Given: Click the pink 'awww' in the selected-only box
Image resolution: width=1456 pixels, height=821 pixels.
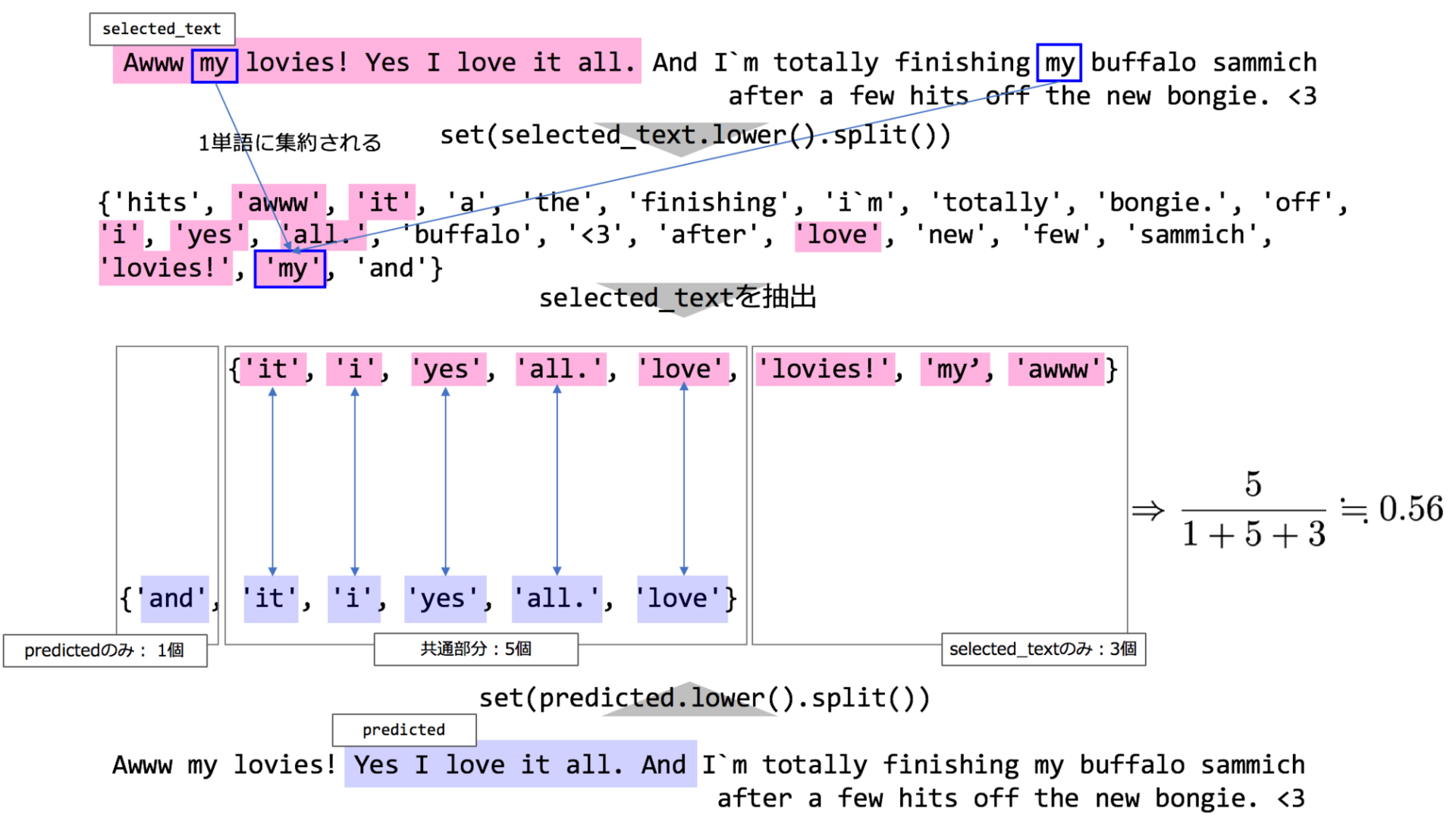Looking at the screenshot, I should point(1056,369).
